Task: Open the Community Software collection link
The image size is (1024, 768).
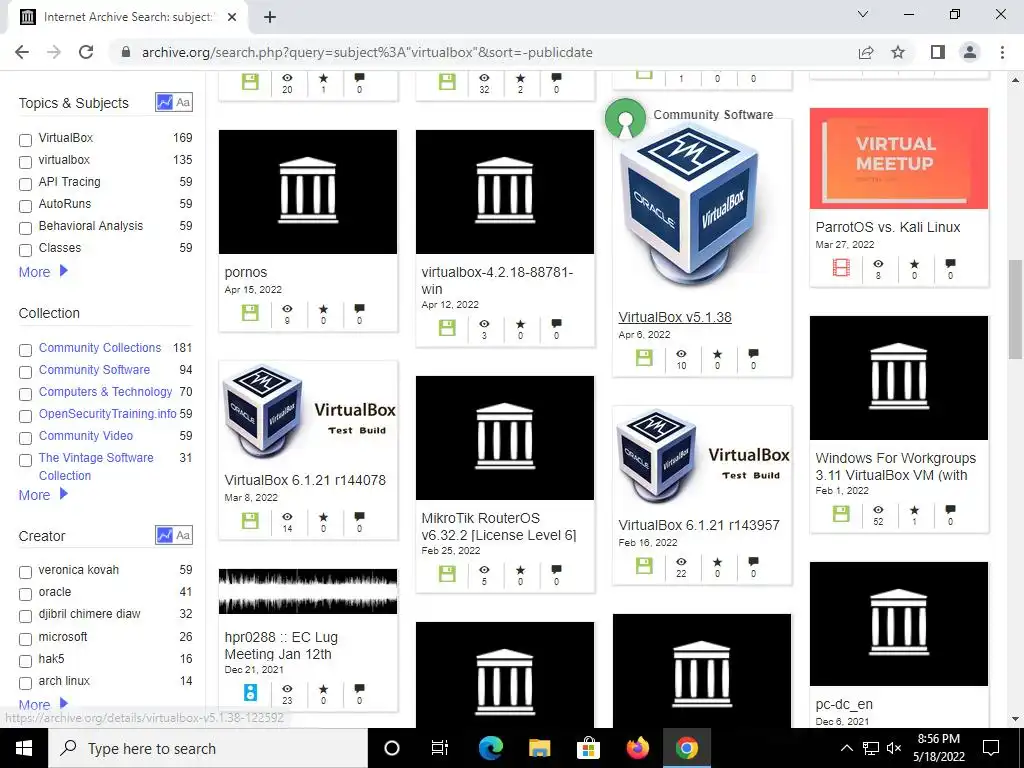Action: (94, 370)
